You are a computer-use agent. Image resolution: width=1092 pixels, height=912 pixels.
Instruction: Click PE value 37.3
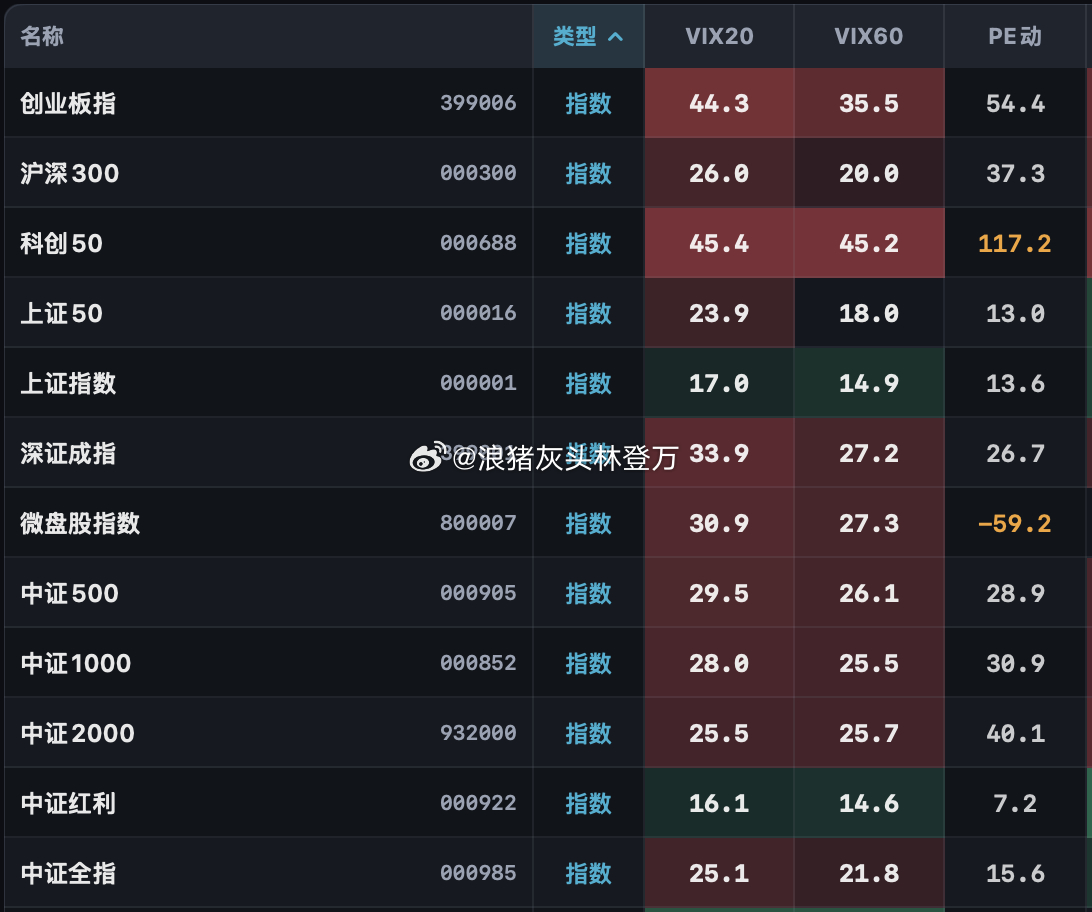tap(1015, 173)
